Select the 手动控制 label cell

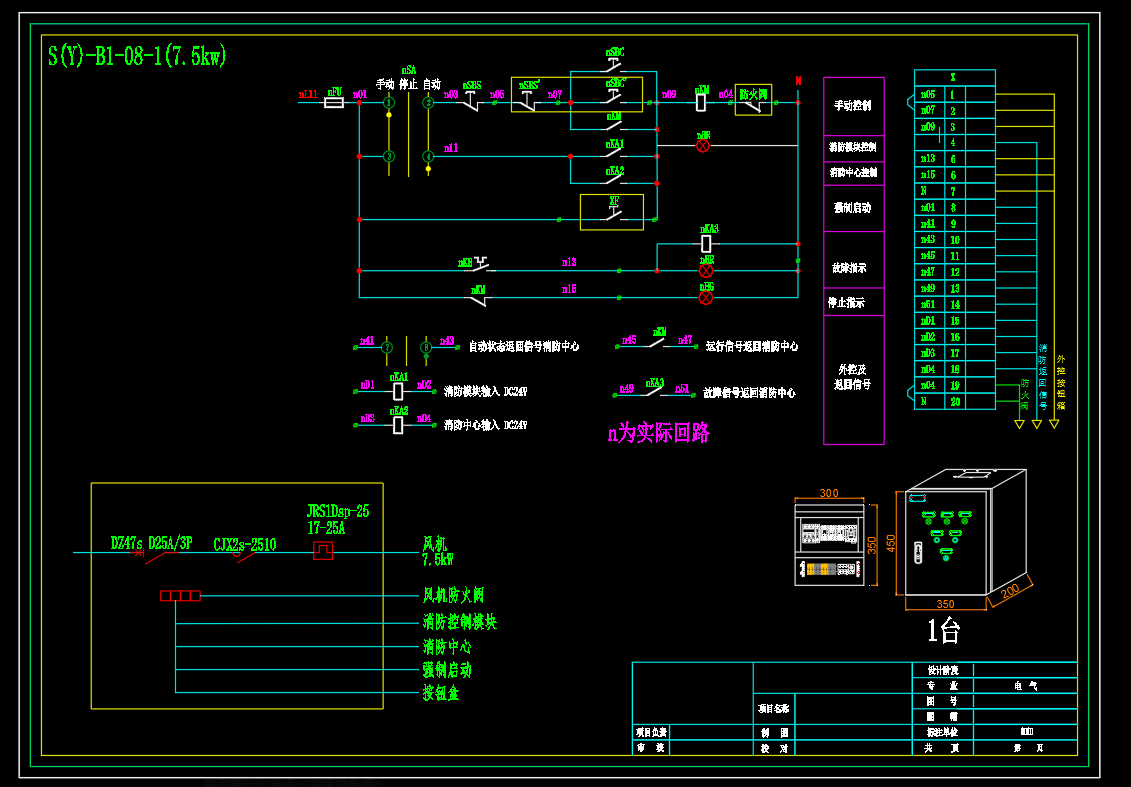pyautogui.click(x=853, y=106)
